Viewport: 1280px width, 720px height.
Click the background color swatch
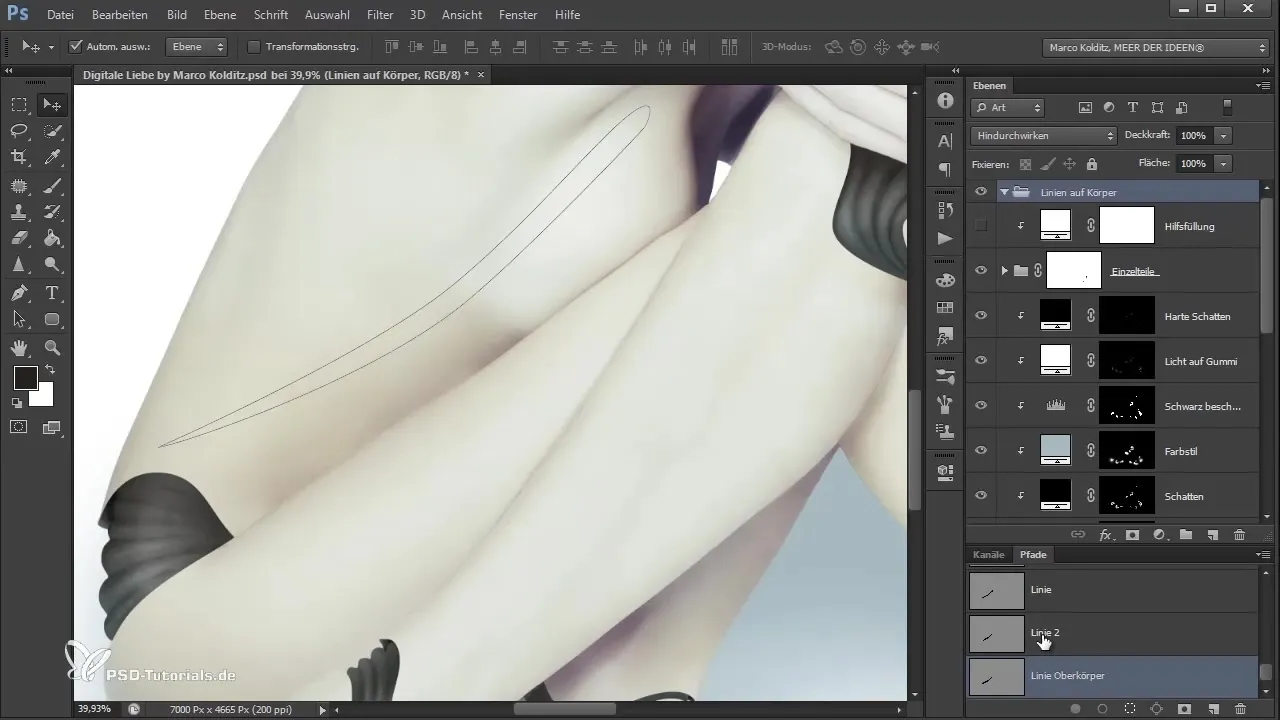click(x=42, y=395)
